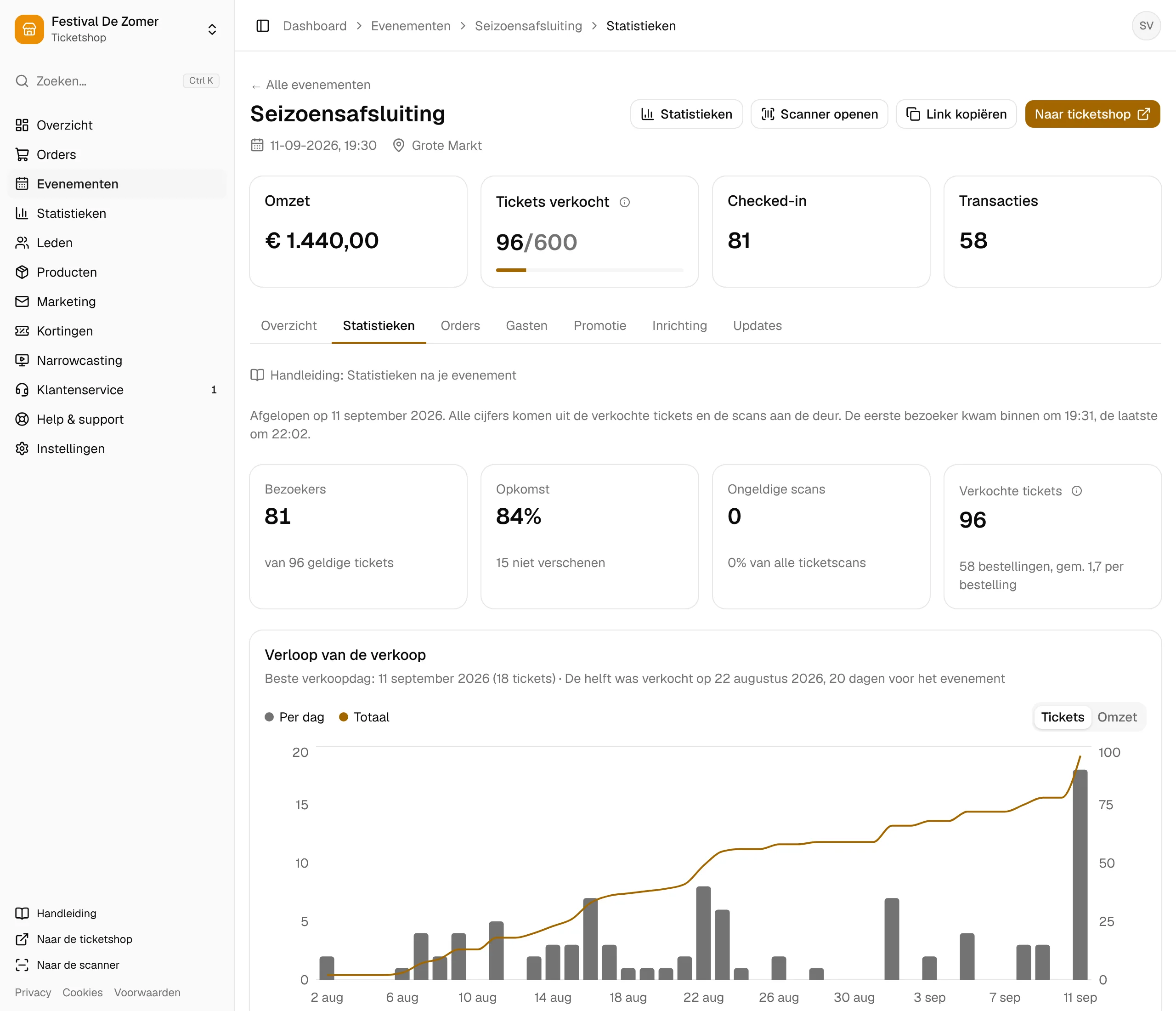
Task: Open Handleiding: Statistieken na je evenement
Action: (x=383, y=375)
